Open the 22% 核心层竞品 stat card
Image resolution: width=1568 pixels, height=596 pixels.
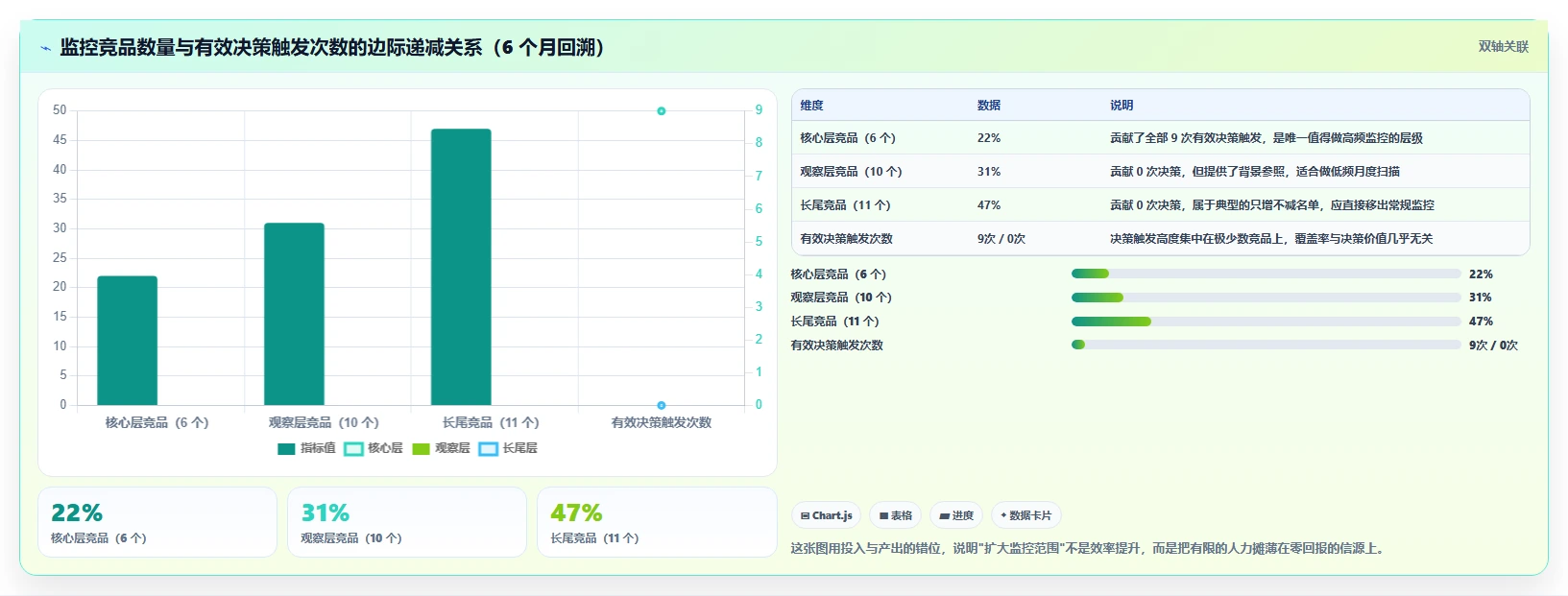pos(157,522)
